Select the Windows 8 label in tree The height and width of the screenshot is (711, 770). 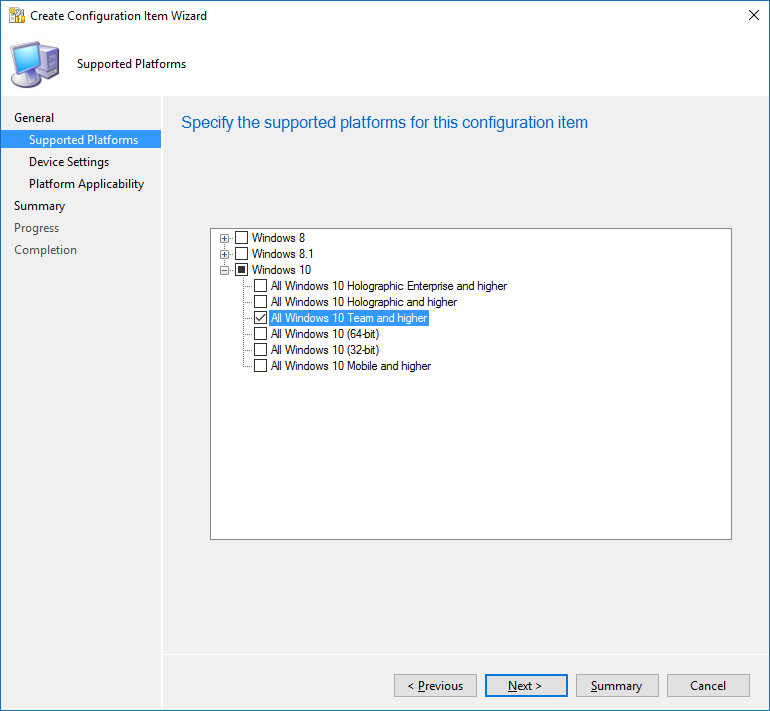click(278, 238)
